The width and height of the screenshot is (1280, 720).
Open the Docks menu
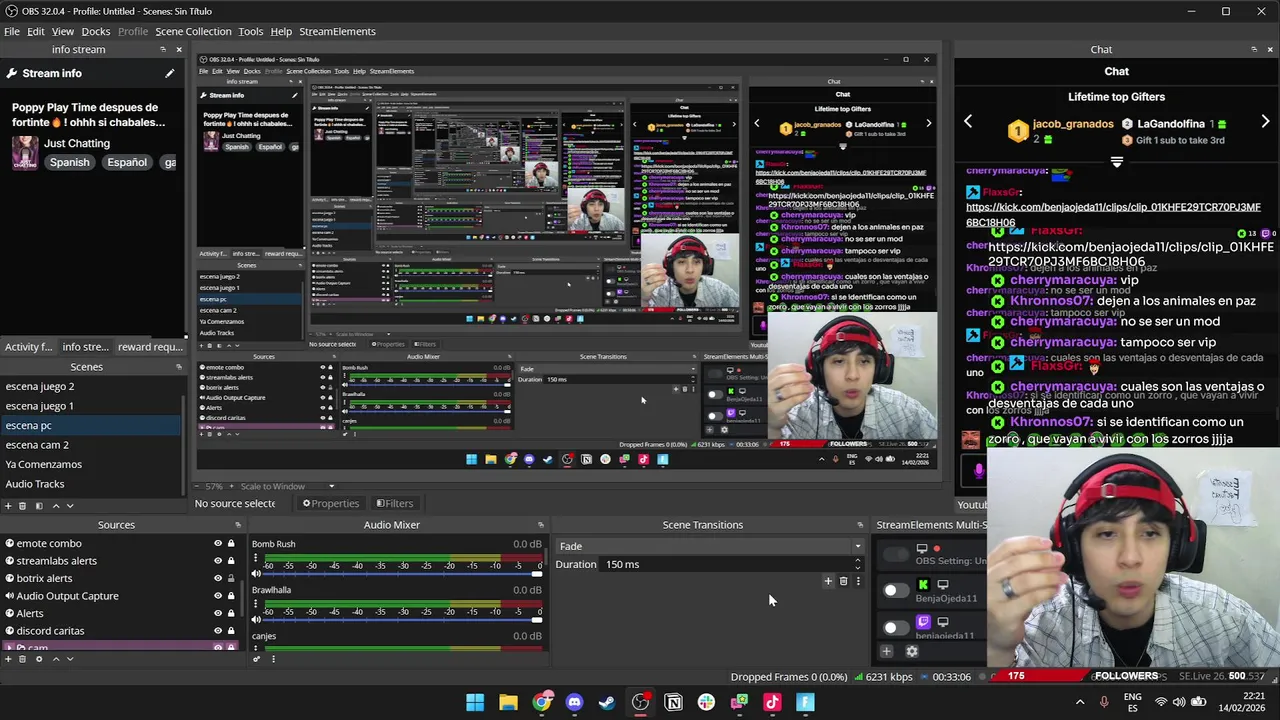(x=96, y=31)
